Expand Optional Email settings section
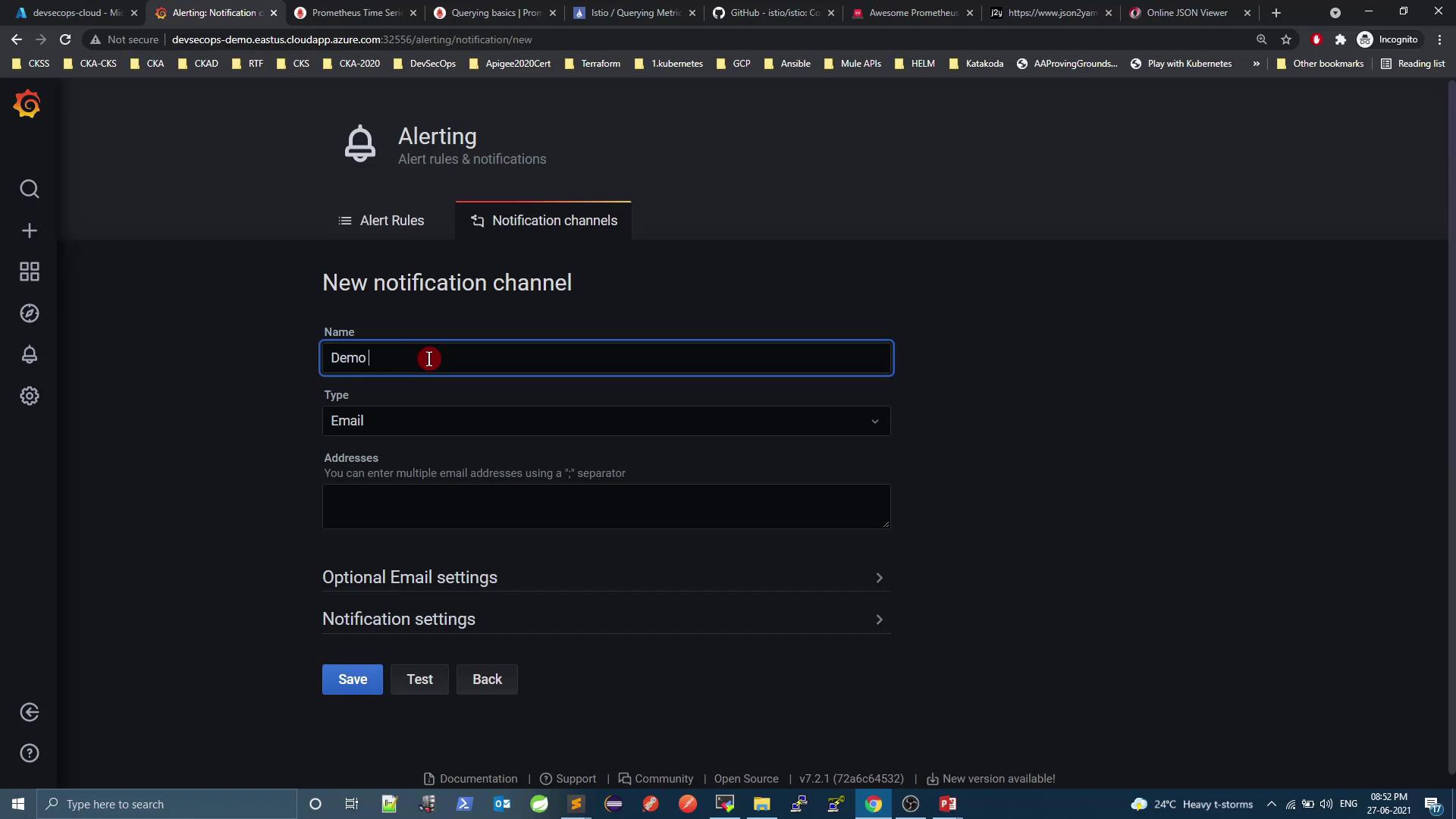1456x819 pixels. [x=606, y=578]
